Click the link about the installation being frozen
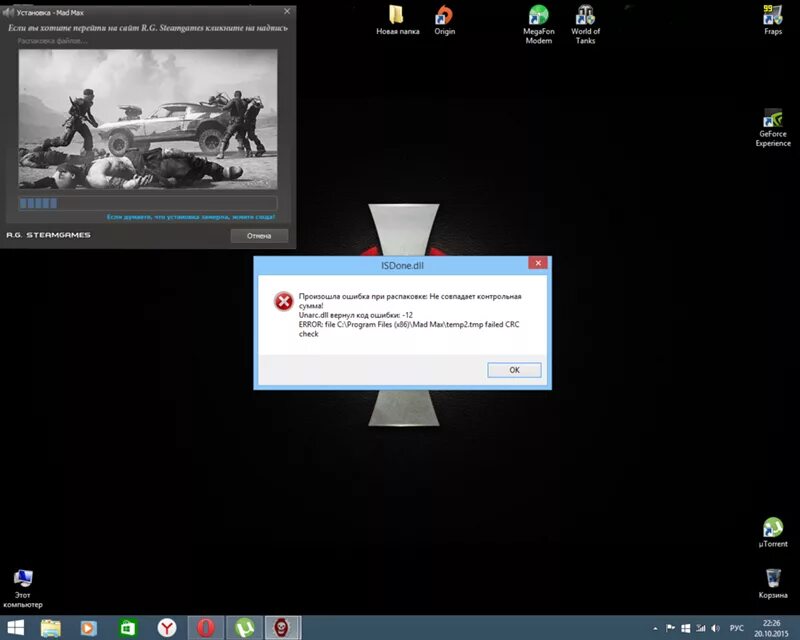The image size is (800, 640). click(191, 217)
